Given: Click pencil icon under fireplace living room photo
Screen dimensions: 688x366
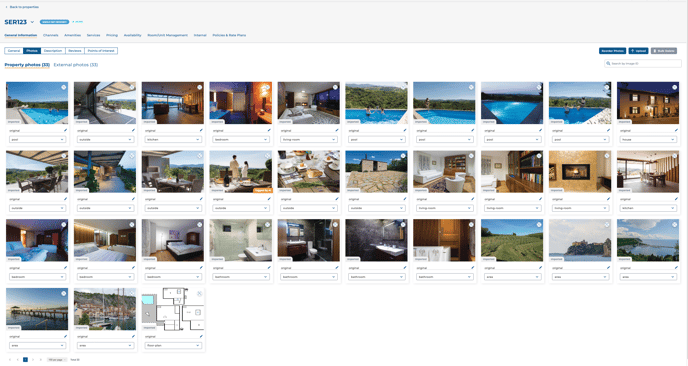Looking at the screenshot, I should coord(609,199).
